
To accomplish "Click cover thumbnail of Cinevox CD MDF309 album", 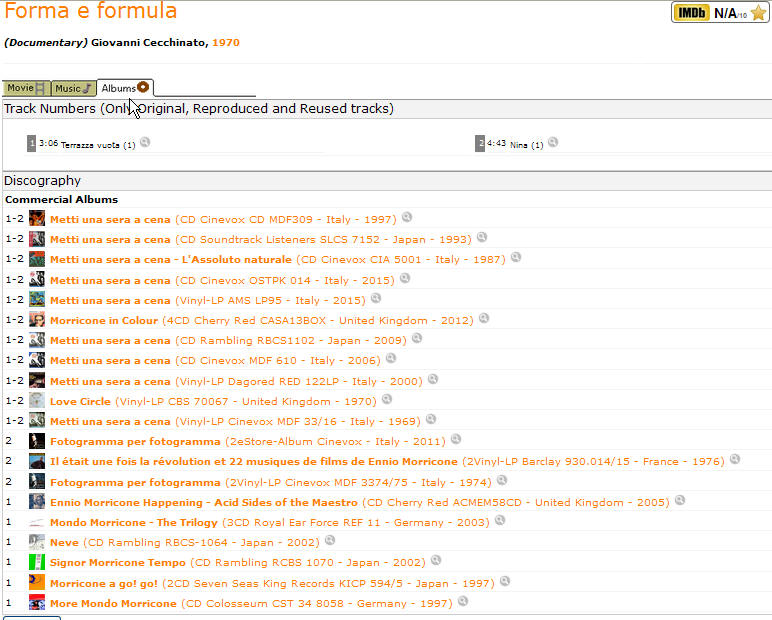I will pyautogui.click(x=37, y=219).
